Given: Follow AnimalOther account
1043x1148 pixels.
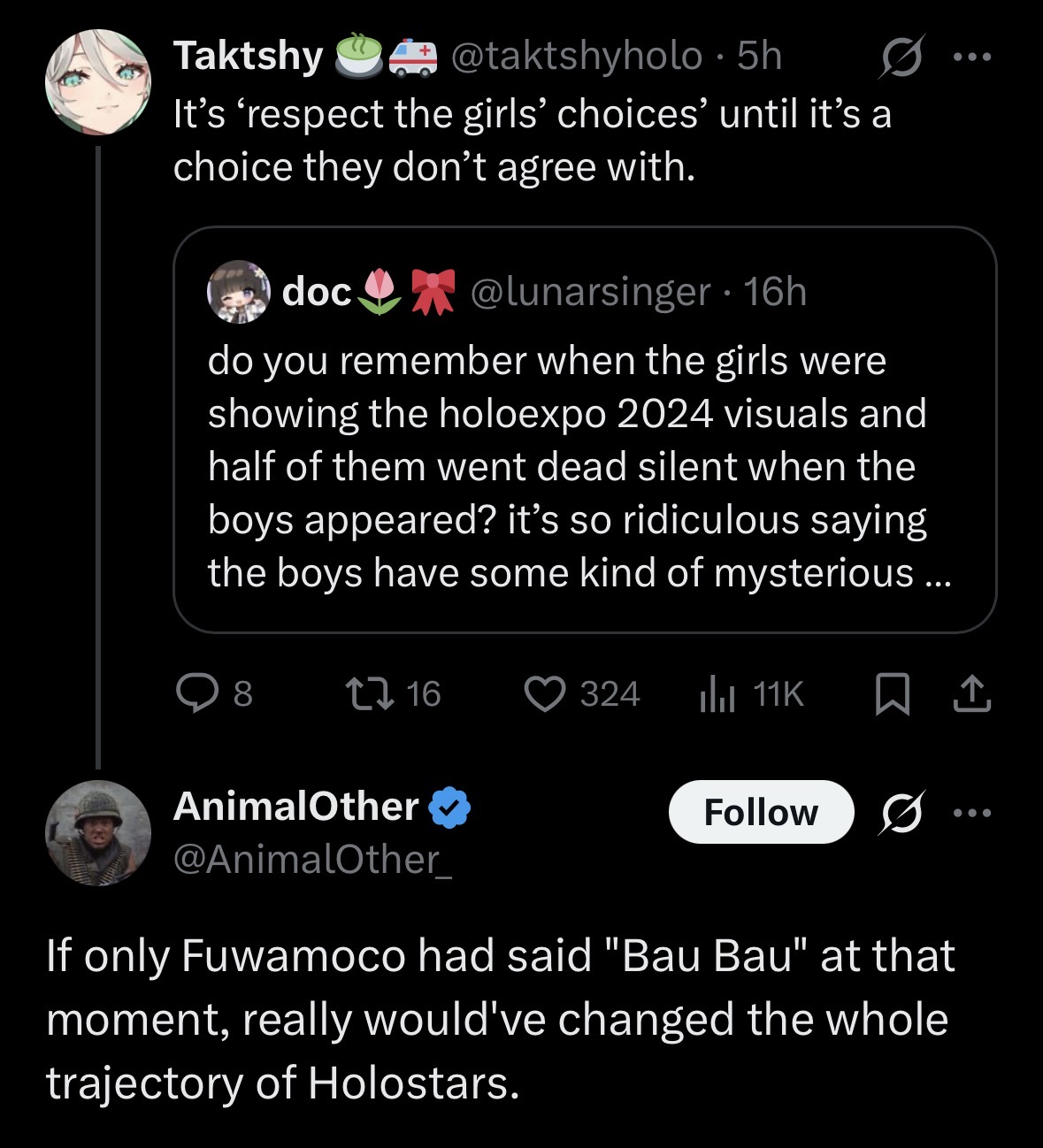Looking at the screenshot, I should [761, 812].
